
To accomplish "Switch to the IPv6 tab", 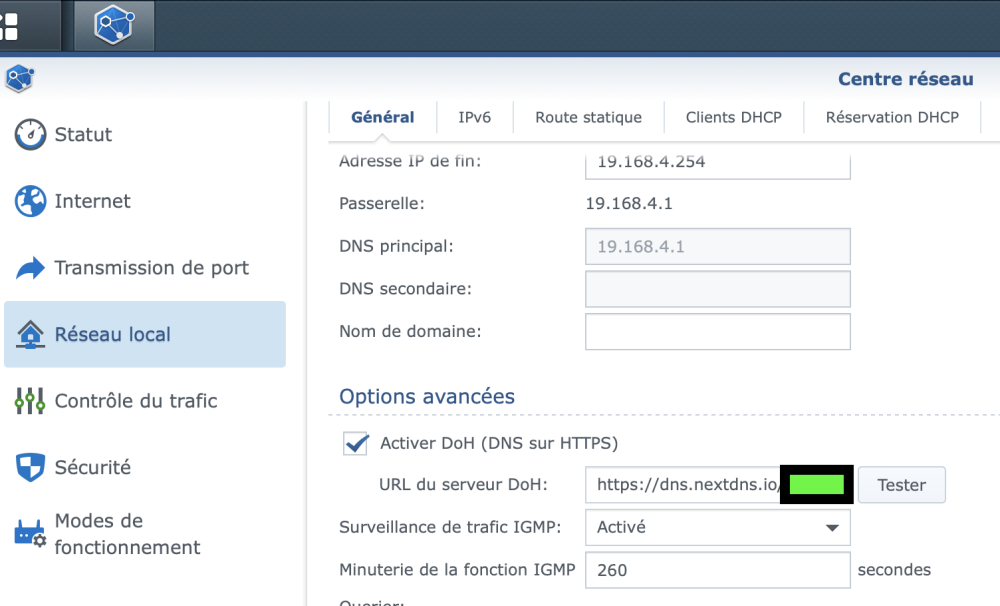I will pyautogui.click(x=474, y=117).
